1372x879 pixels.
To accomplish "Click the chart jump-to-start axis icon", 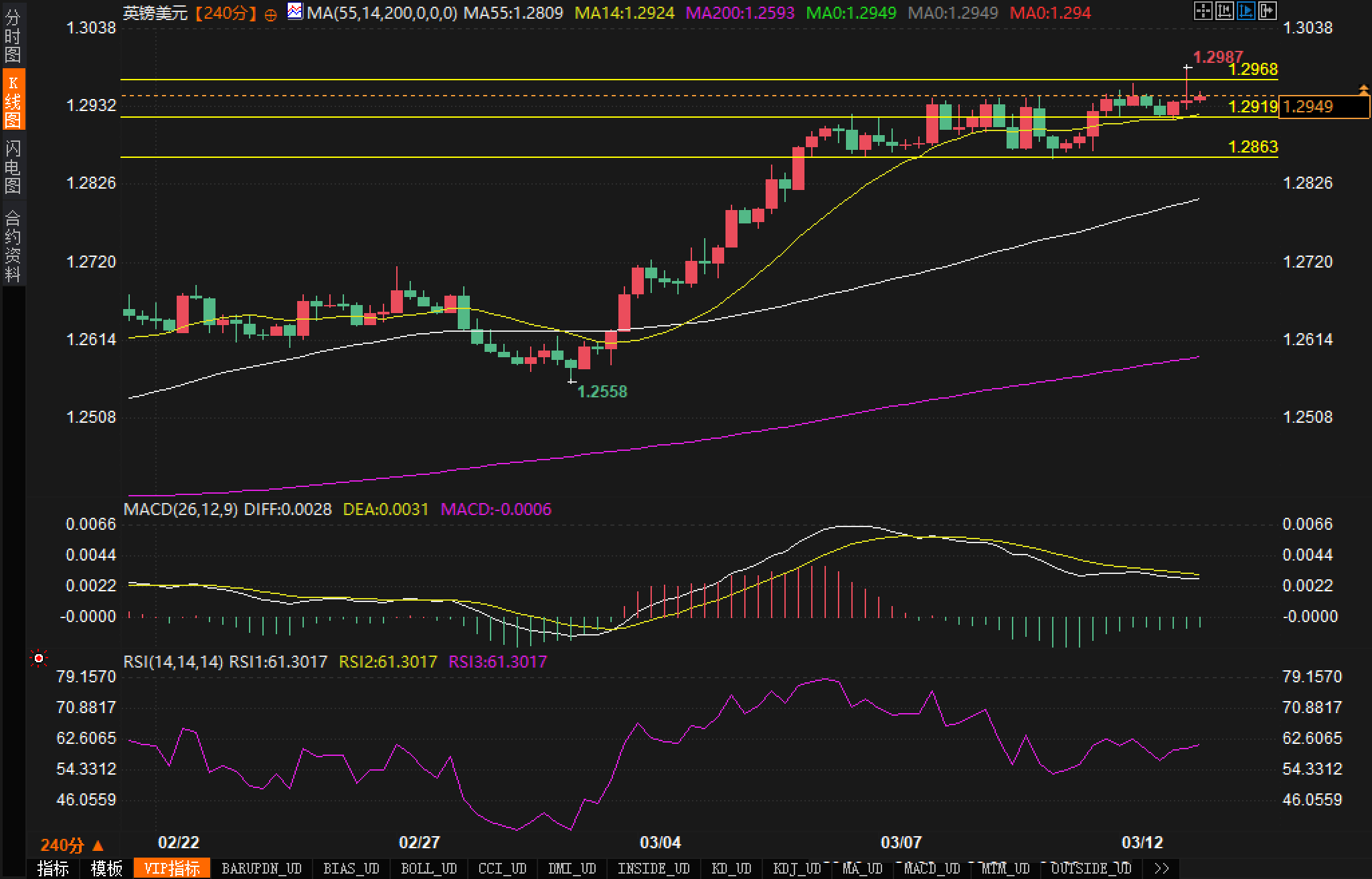I will (x=1225, y=11).
